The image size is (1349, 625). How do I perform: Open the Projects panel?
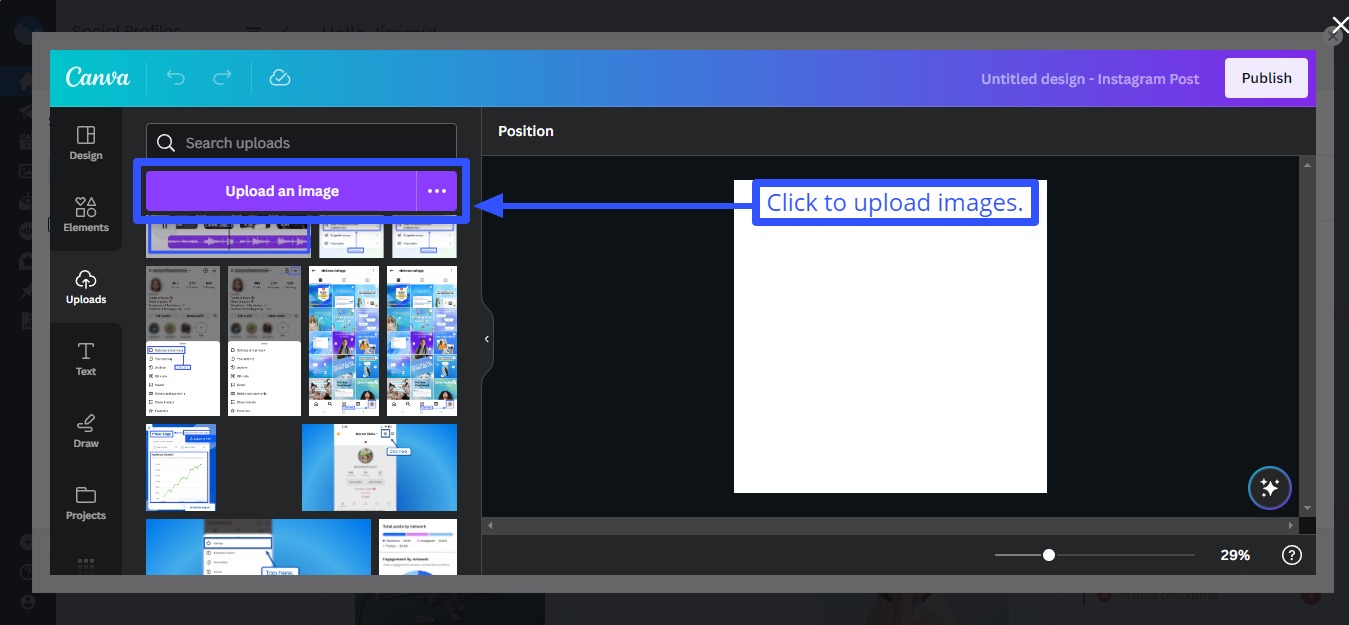click(x=85, y=503)
